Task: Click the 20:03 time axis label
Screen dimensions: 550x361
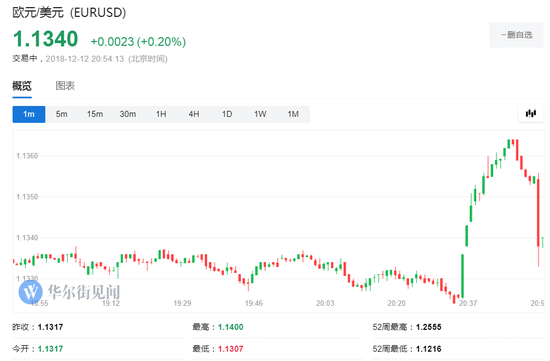Action: pyautogui.click(x=325, y=303)
